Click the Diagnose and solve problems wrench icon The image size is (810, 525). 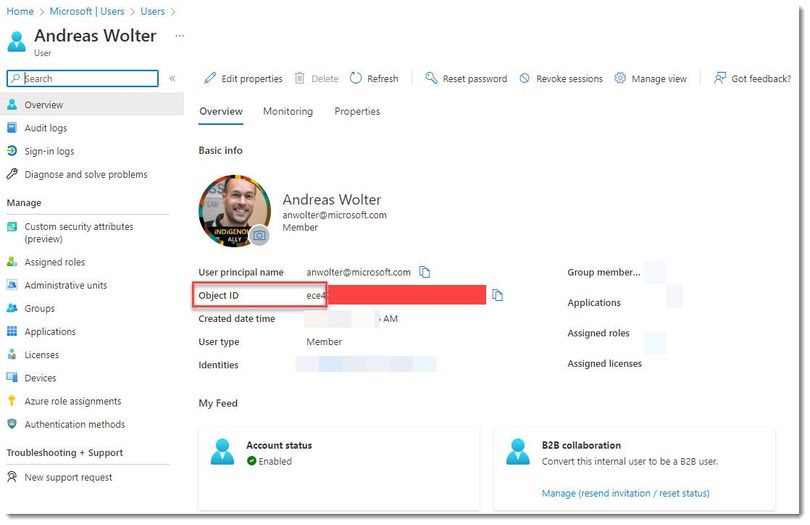pyautogui.click(x=12, y=174)
